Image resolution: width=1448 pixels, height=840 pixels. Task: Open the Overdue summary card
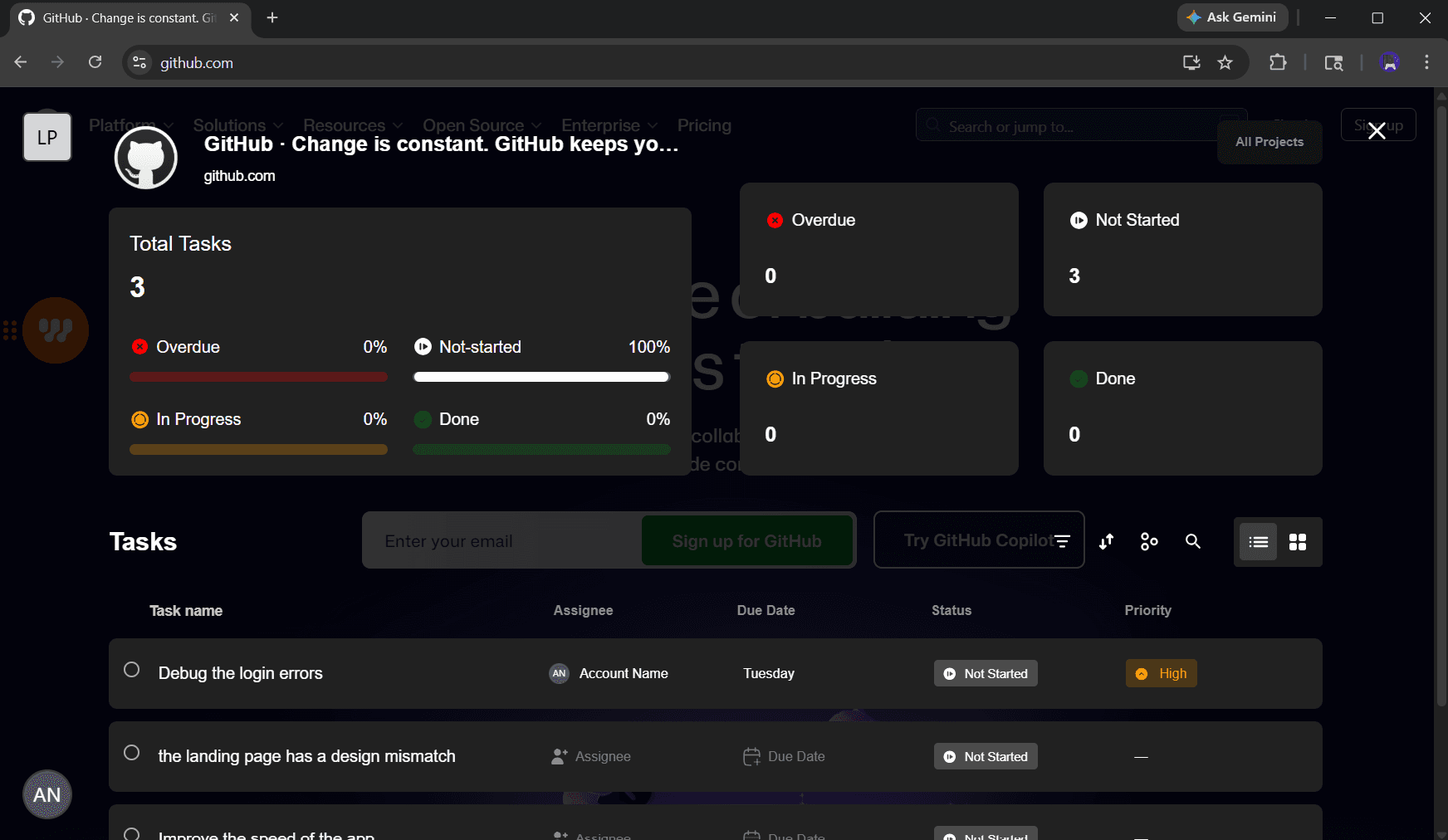click(x=879, y=249)
